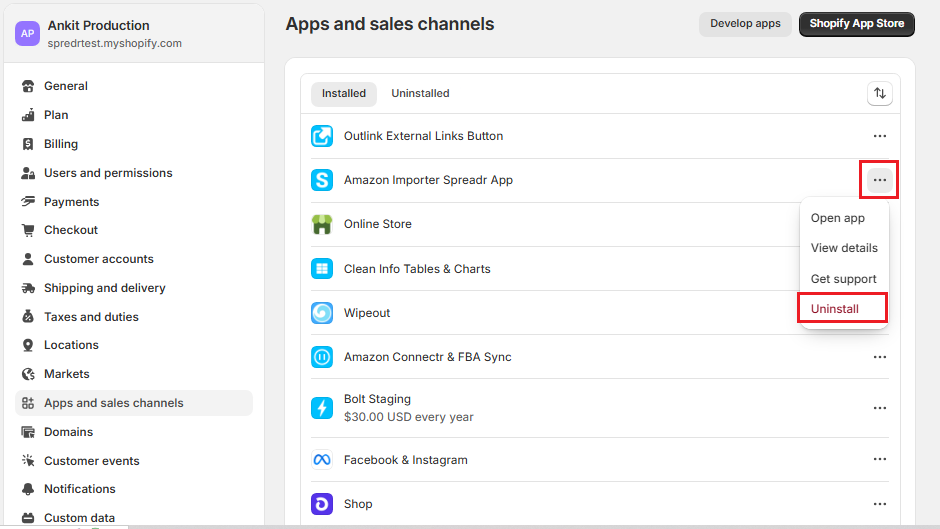Open the Shopify App Store button
This screenshot has width=940, height=529.
click(857, 24)
